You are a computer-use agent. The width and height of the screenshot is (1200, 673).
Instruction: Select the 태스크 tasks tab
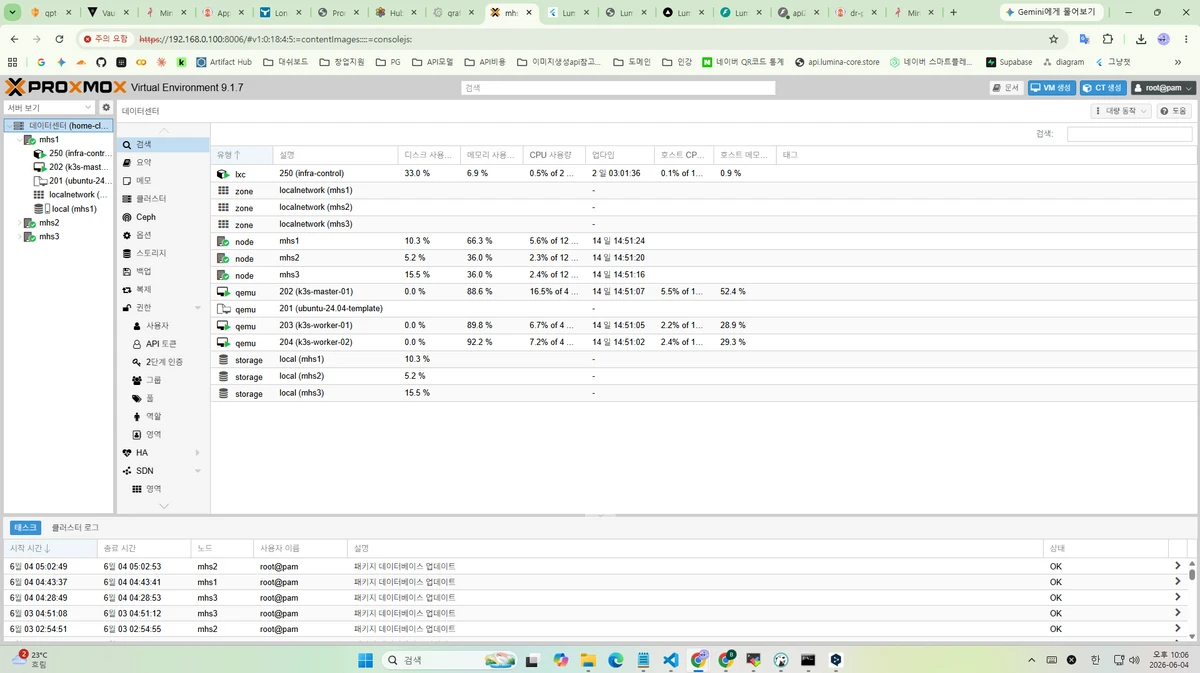coord(25,527)
